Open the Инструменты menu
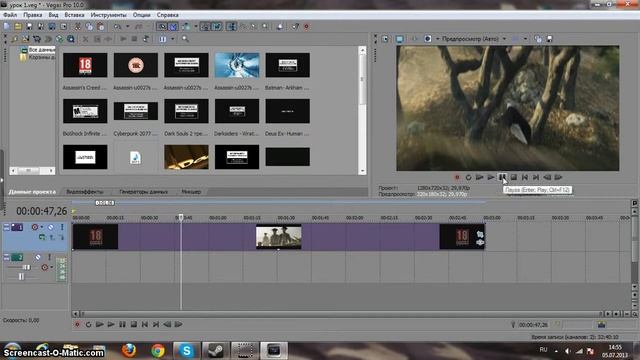 point(109,15)
